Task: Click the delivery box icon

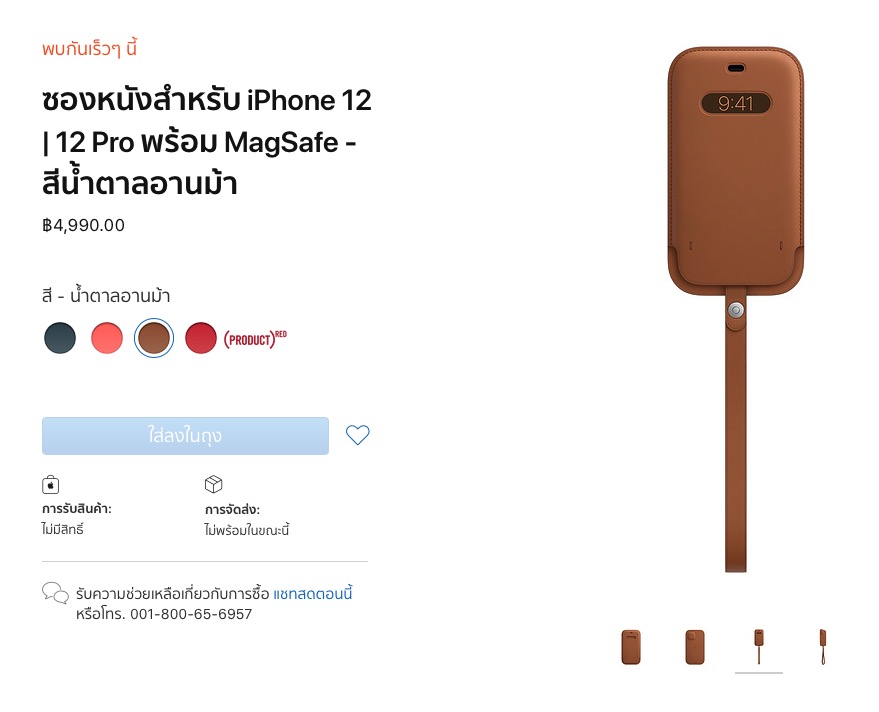Action: (x=214, y=484)
